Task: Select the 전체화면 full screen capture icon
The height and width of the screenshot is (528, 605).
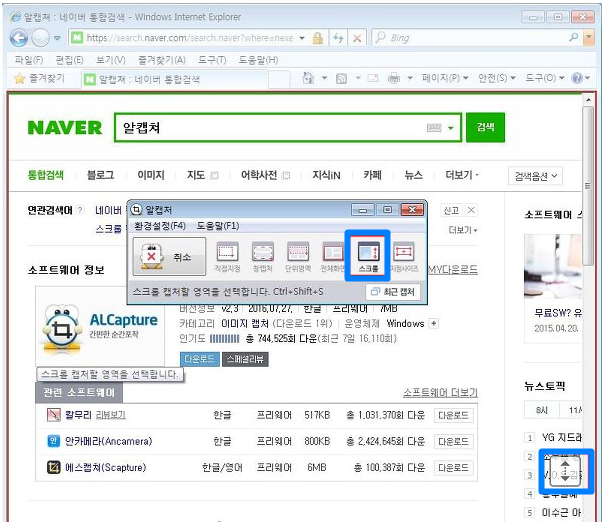Action: tap(333, 257)
